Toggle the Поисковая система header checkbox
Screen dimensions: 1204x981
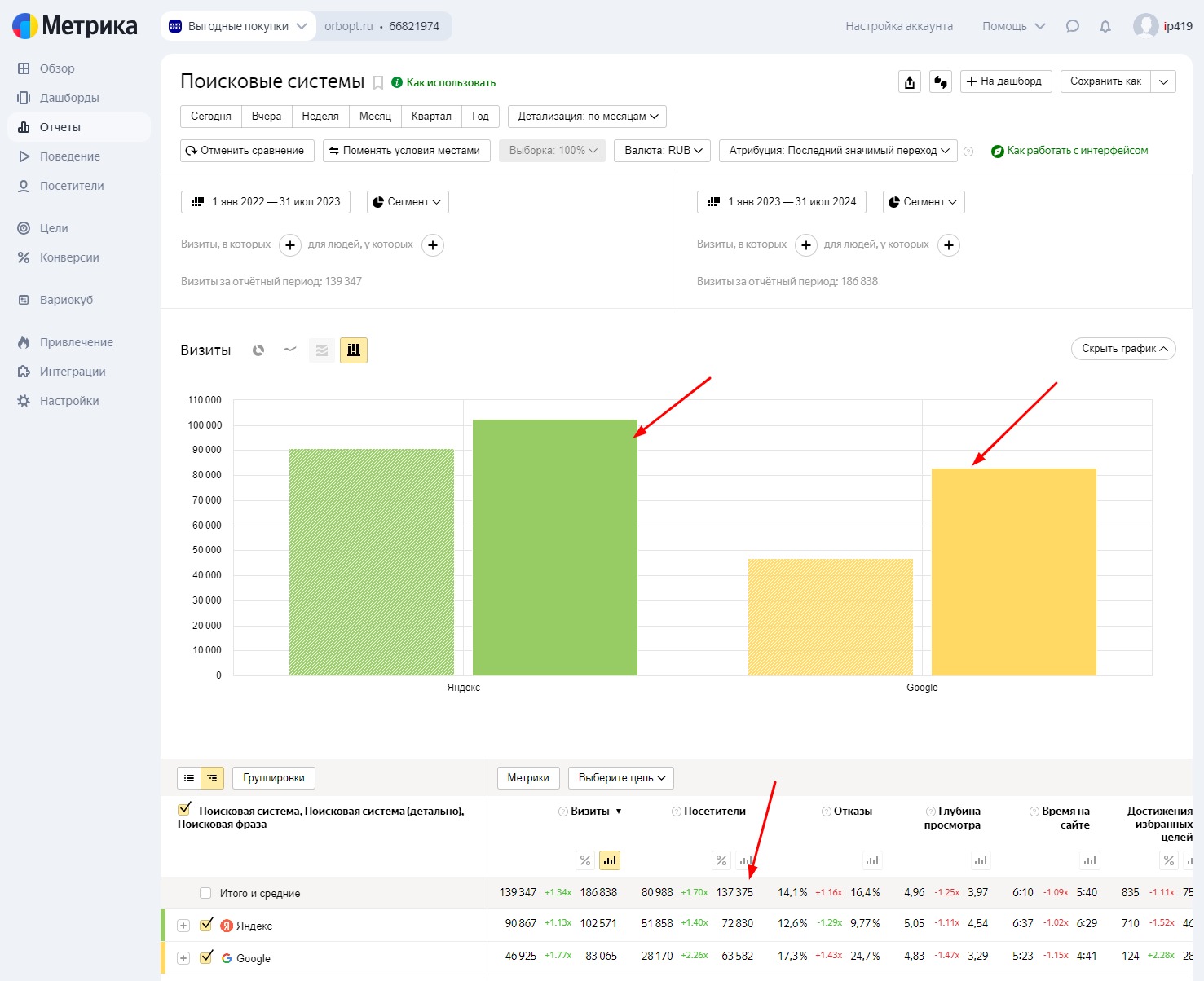pyautogui.click(x=184, y=810)
